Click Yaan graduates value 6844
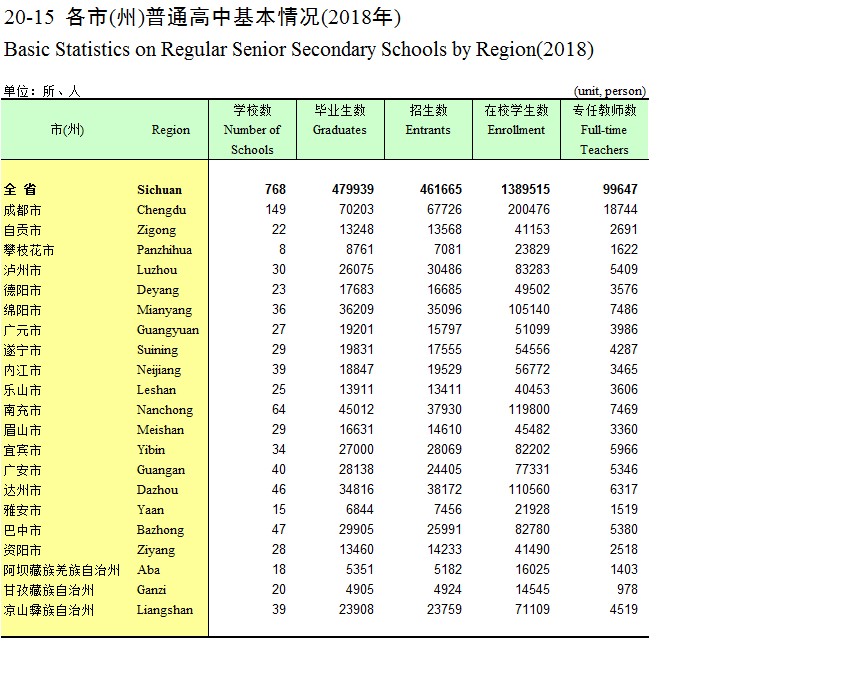Viewport: 865px width, 676px height. [360, 509]
